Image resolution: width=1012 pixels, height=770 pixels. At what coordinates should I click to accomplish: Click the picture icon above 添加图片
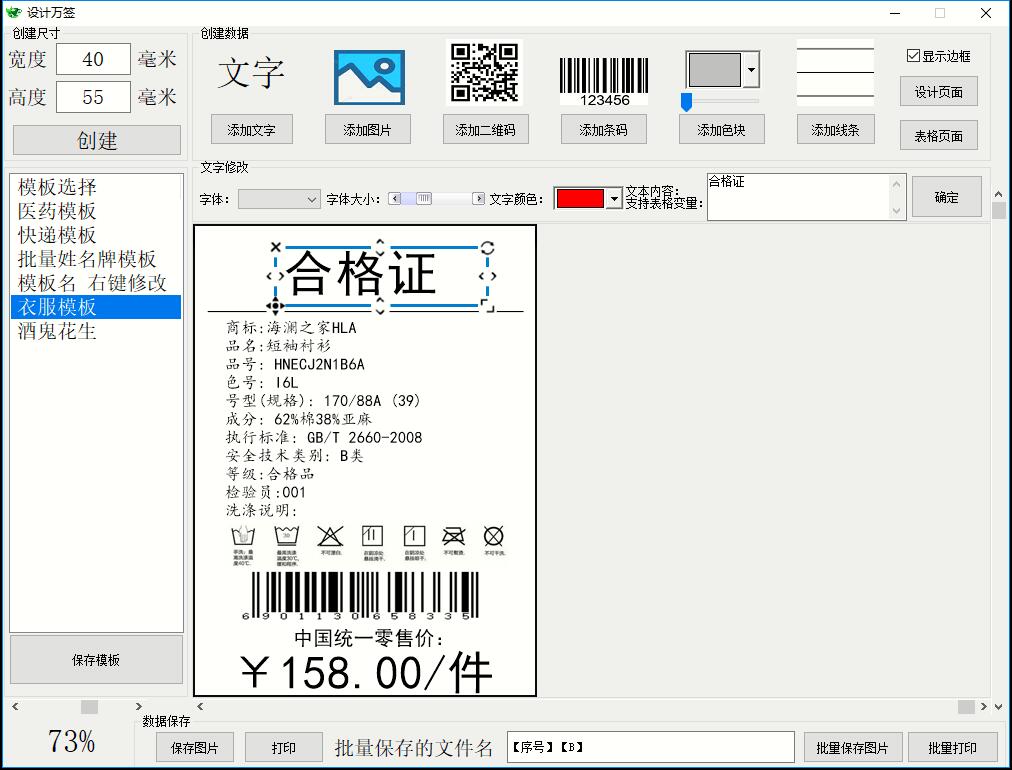click(368, 77)
